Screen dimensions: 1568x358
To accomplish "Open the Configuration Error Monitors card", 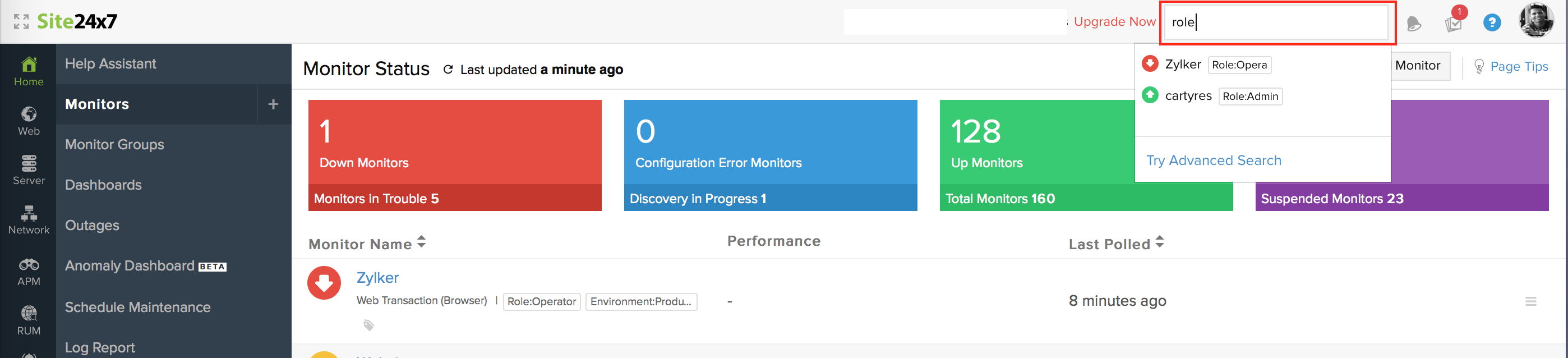I will (x=770, y=143).
